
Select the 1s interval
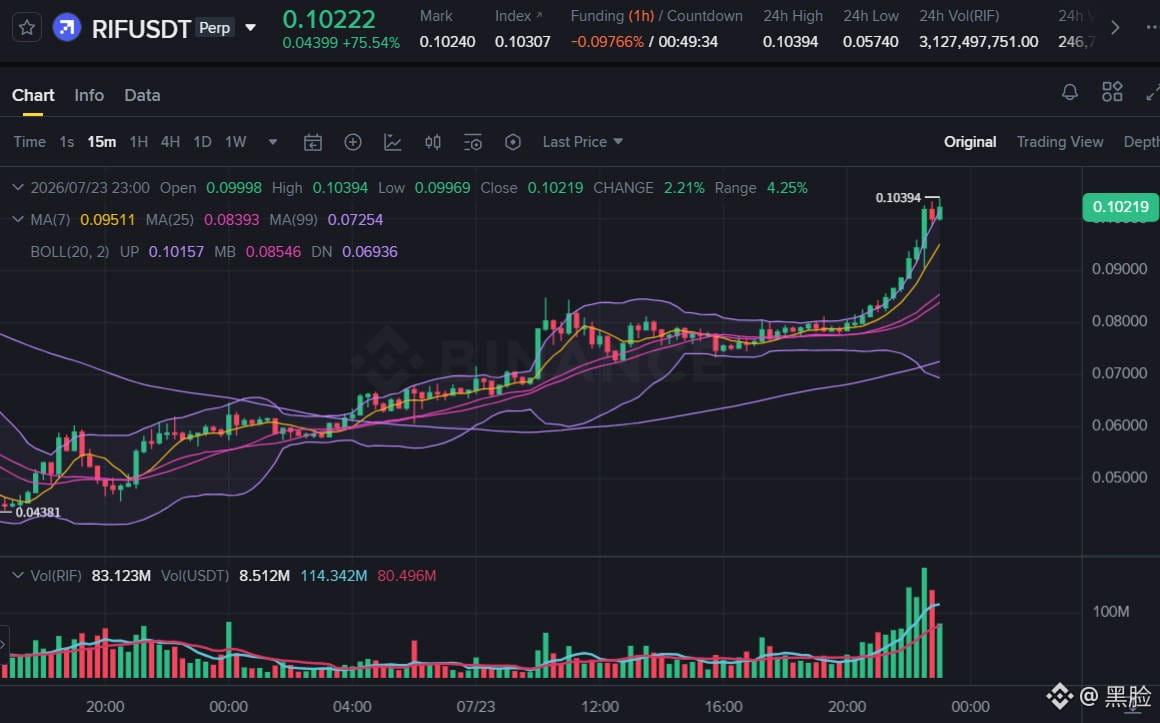point(67,142)
